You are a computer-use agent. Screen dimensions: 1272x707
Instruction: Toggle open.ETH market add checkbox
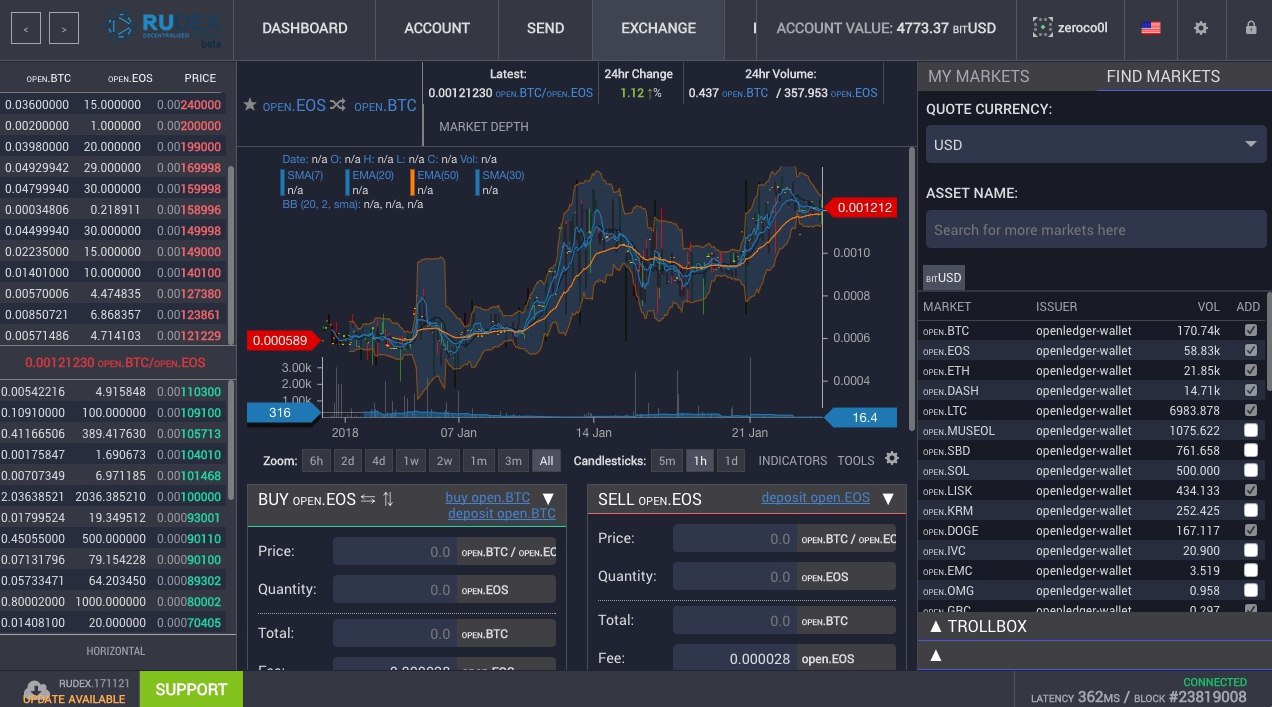pyautogui.click(x=1250, y=370)
